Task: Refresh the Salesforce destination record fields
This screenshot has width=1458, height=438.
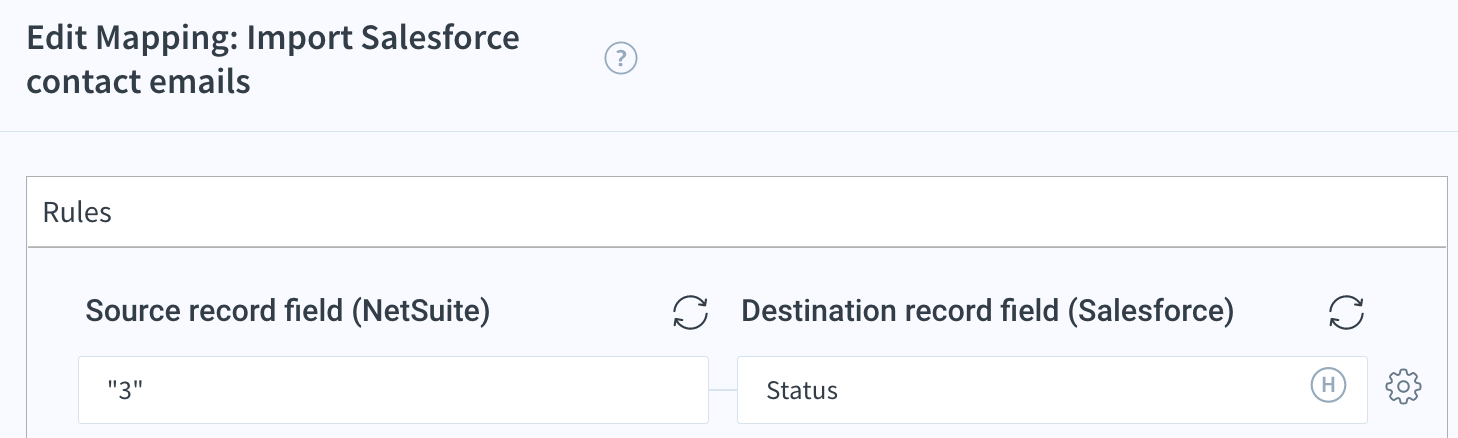Action: (x=1346, y=312)
